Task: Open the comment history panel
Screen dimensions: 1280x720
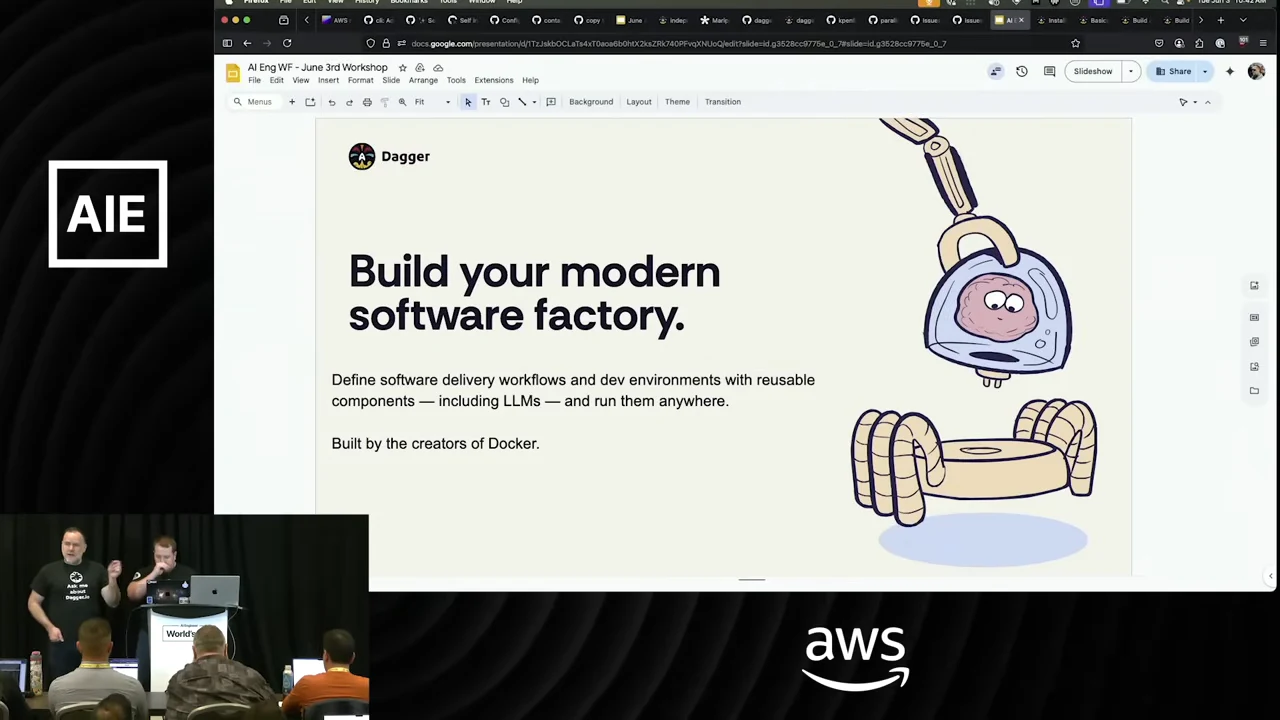Action: (x=1049, y=71)
